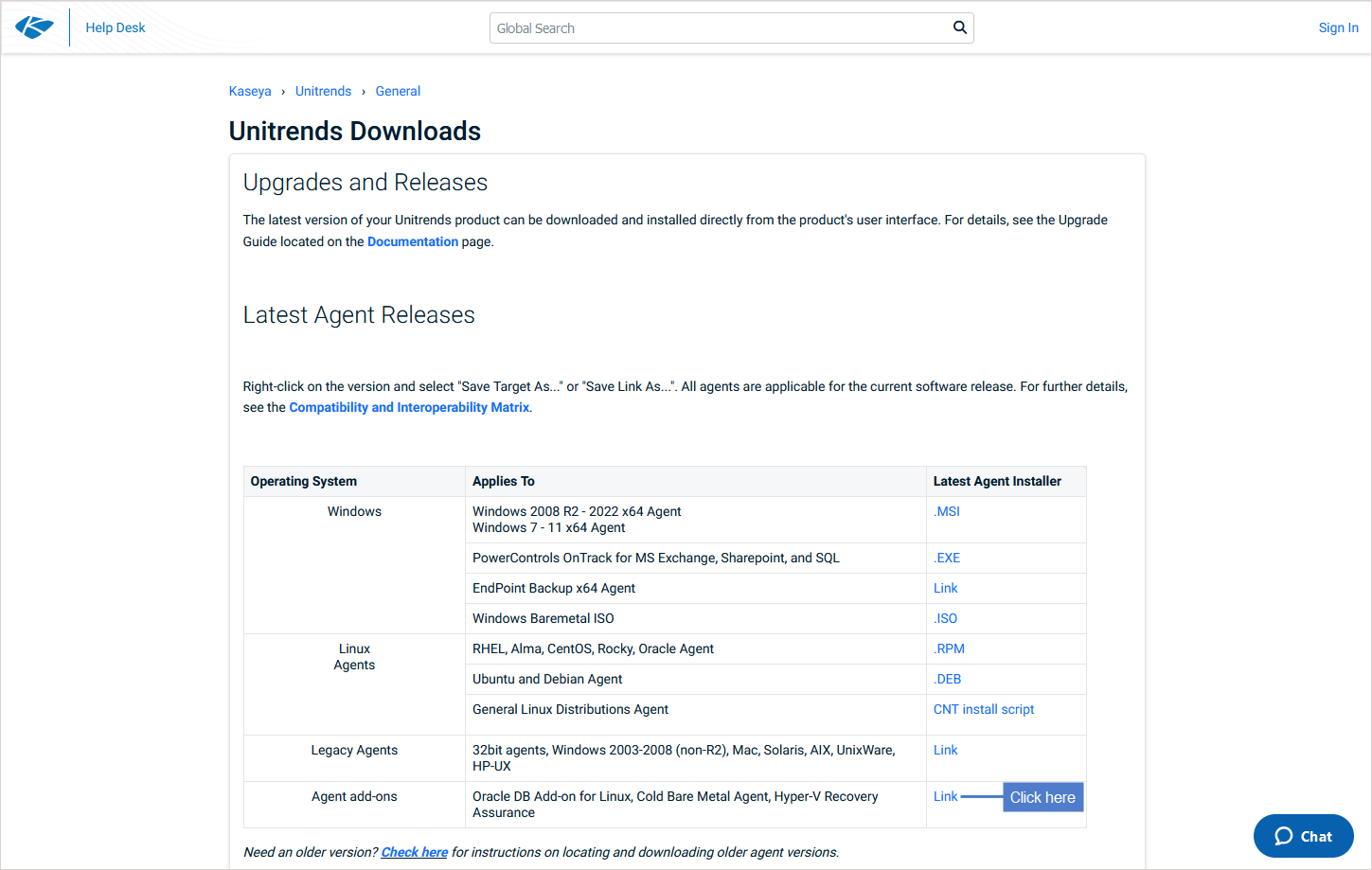The image size is (1372, 870).
Task: Download the Windows Baremetal .ISO
Action: pos(945,618)
